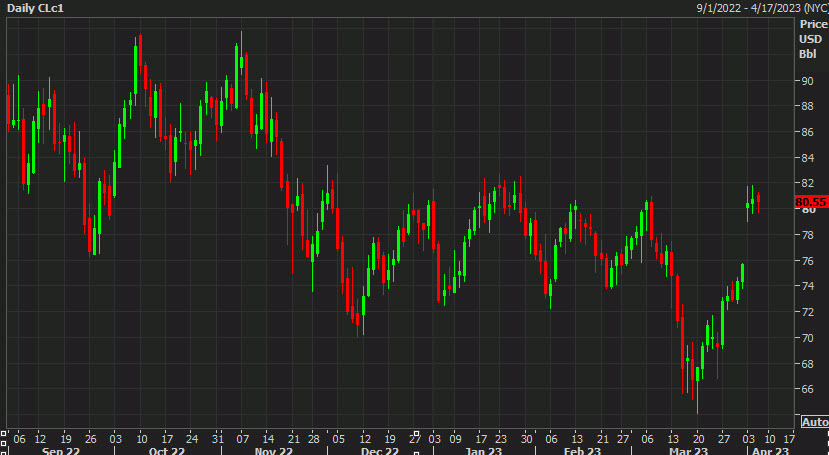Click the small square handle above Dec 27 label
Screen dimensions: 829x455
pos(416,433)
